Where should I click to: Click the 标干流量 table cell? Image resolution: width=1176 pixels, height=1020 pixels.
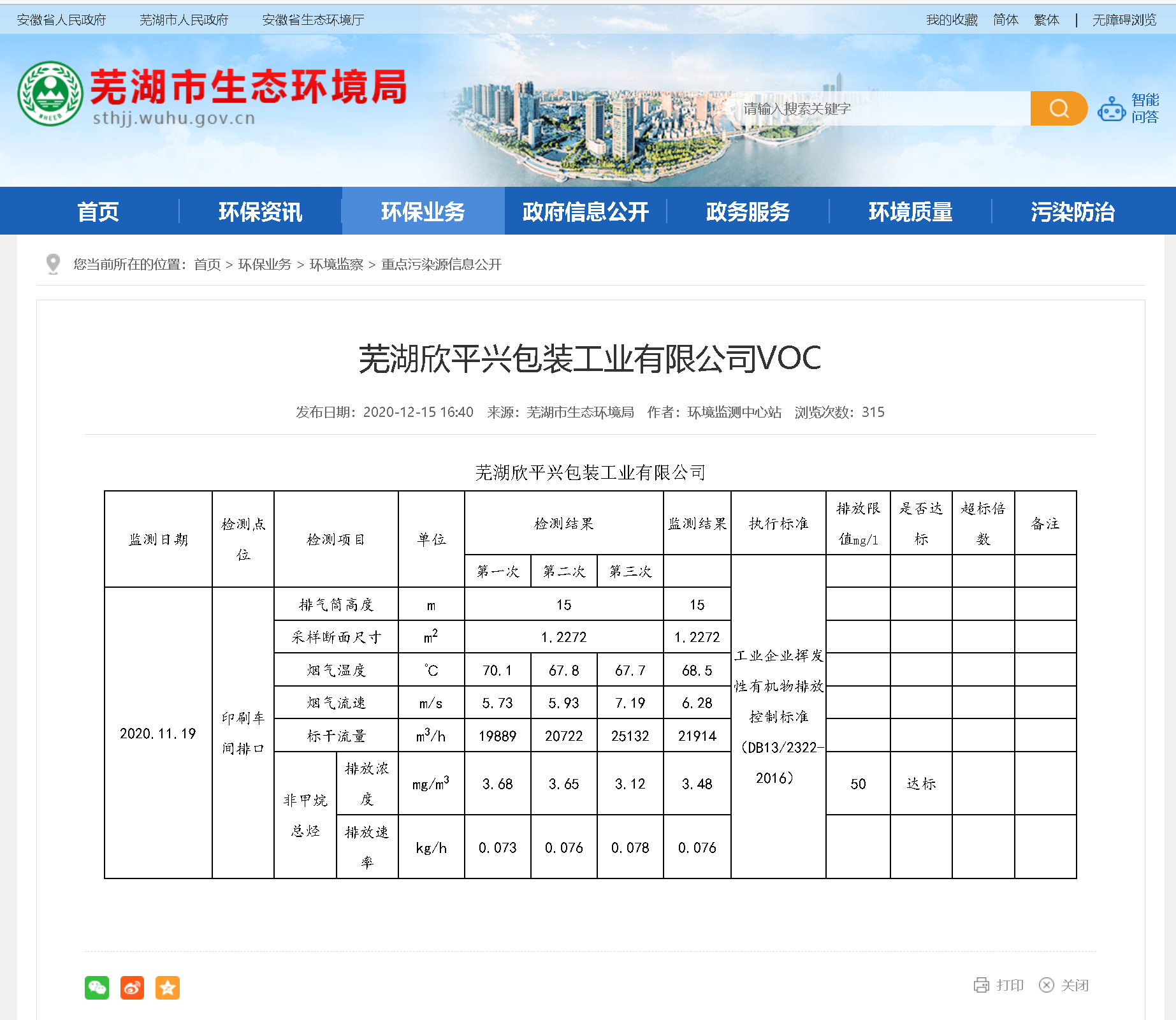click(336, 736)
